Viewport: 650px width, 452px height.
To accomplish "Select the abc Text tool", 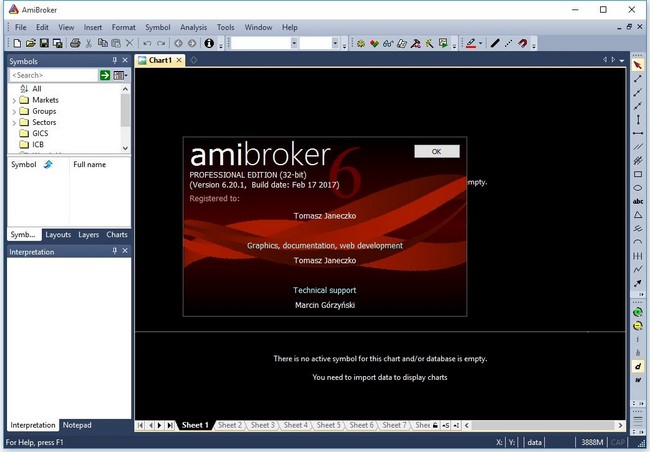I will 638,202.
